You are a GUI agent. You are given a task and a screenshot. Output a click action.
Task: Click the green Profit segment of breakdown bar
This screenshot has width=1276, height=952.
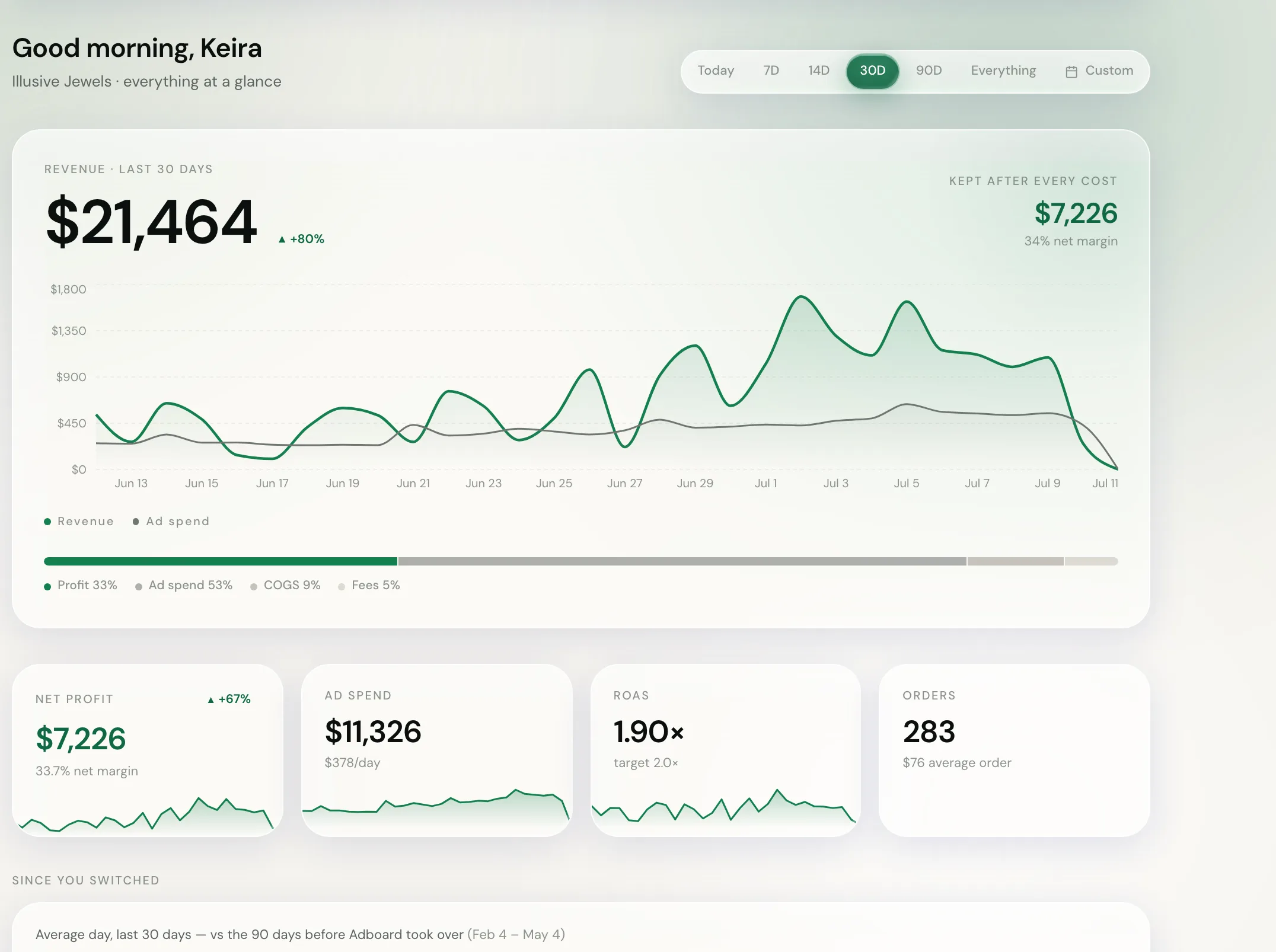(221, 561)
